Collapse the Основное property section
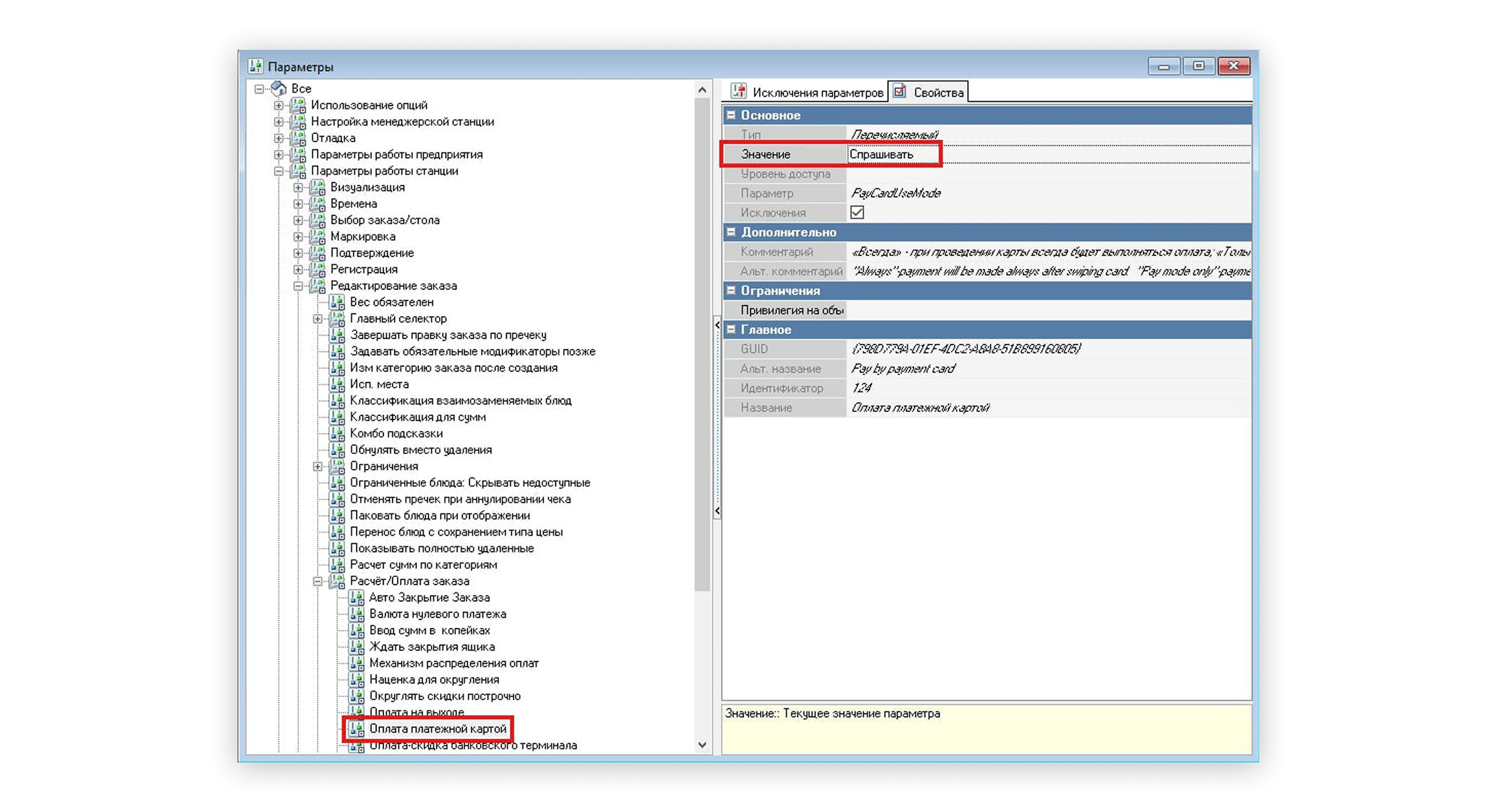The height and width of the screenshot is (812, 1497). (x=731, y=115)
